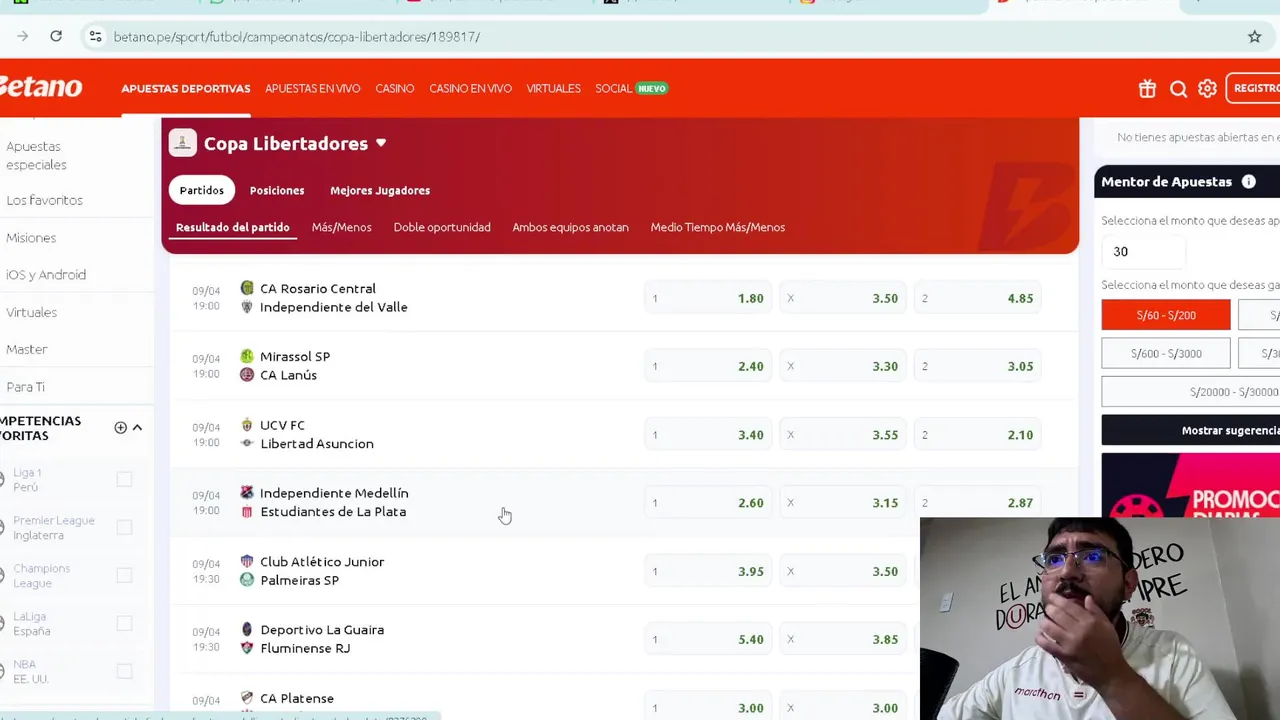This screenshot has height=720, width=1280.
Task: Open the search magnifier icon
Action: (x=1178, y=89)
